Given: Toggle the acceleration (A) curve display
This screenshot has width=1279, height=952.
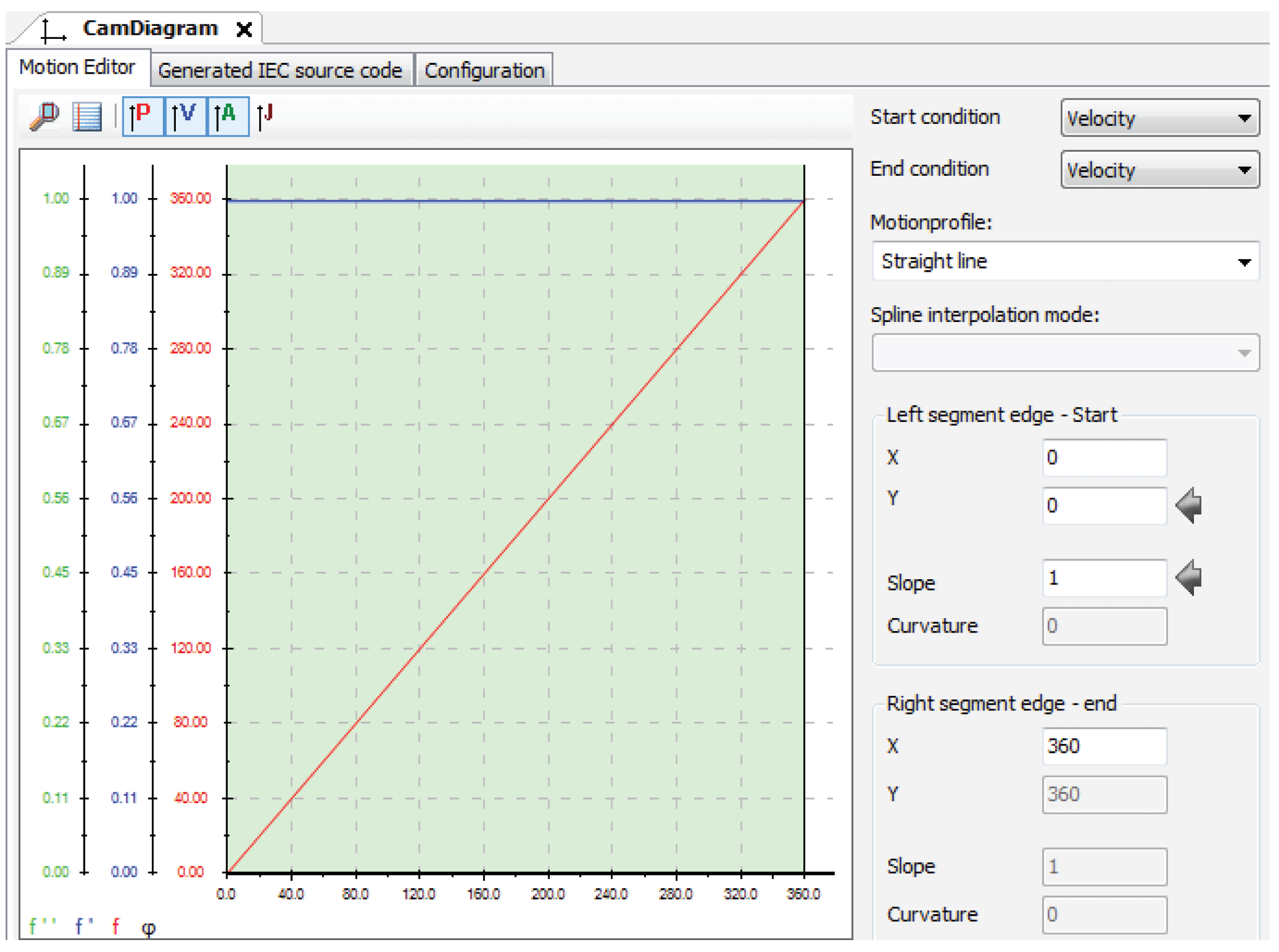Looking at the screenshot, I should coord(228,116).
